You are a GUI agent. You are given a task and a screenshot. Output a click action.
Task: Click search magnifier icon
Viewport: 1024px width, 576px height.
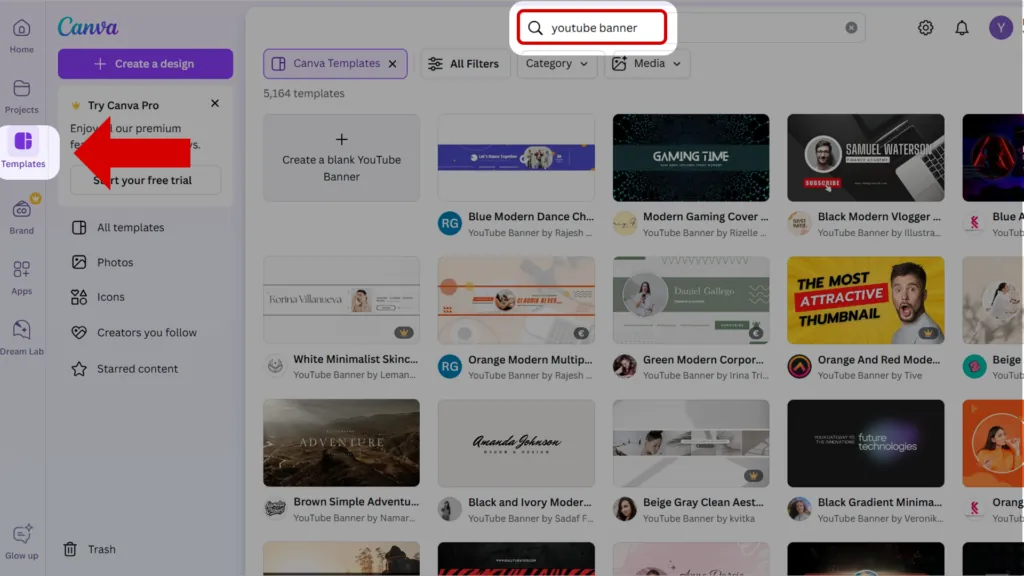click(x=536, y=27)
